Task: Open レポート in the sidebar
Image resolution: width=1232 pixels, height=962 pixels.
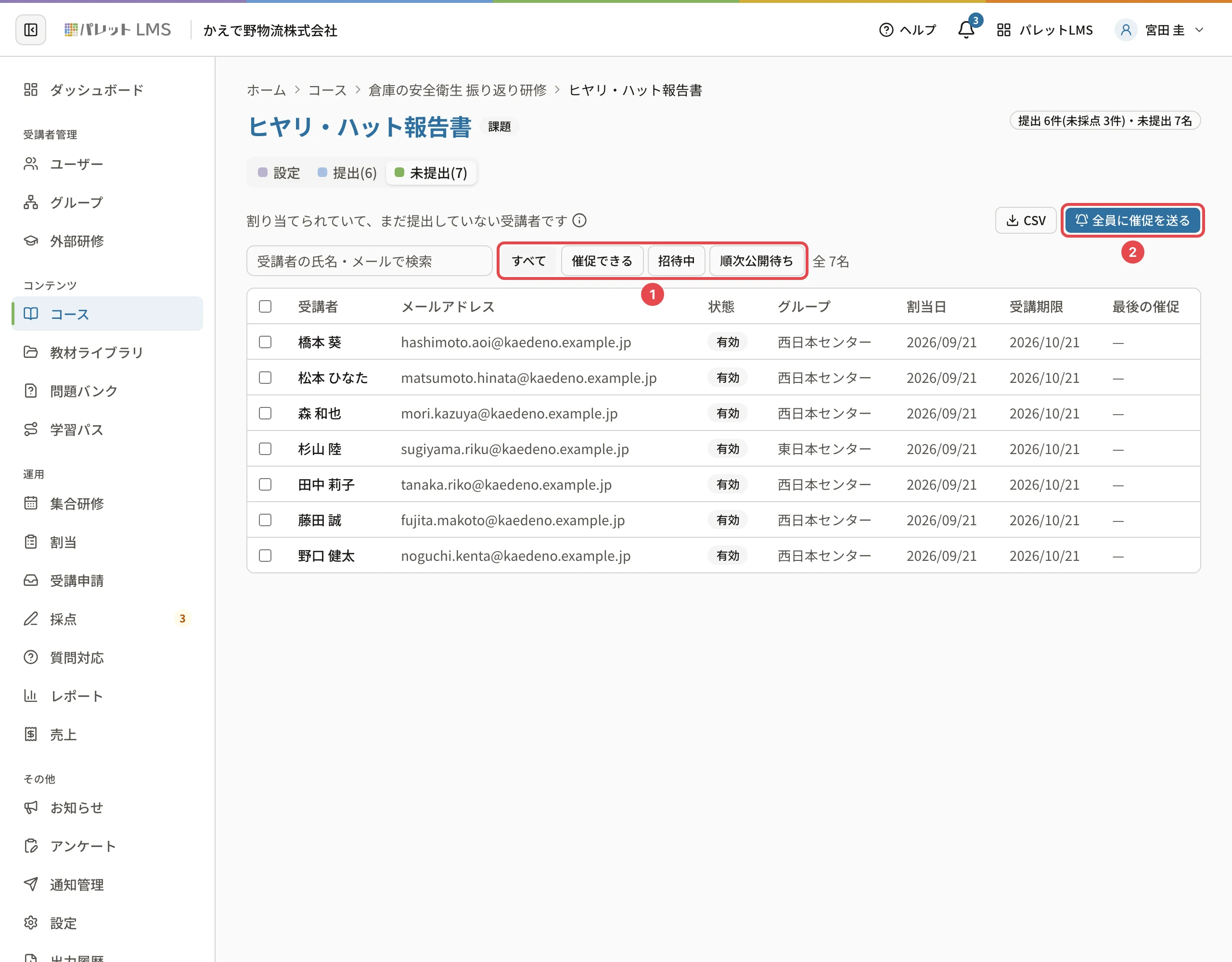Action: (x=107, y=696)
